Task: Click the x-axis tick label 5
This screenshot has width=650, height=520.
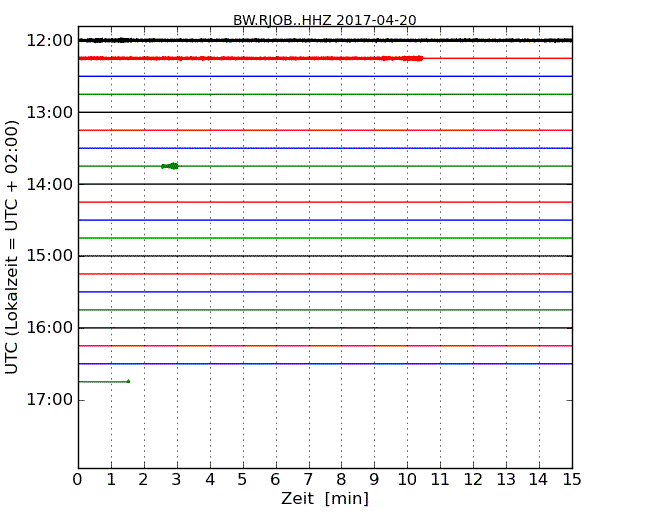Action: pyautogui.click(x=243, y=480)
